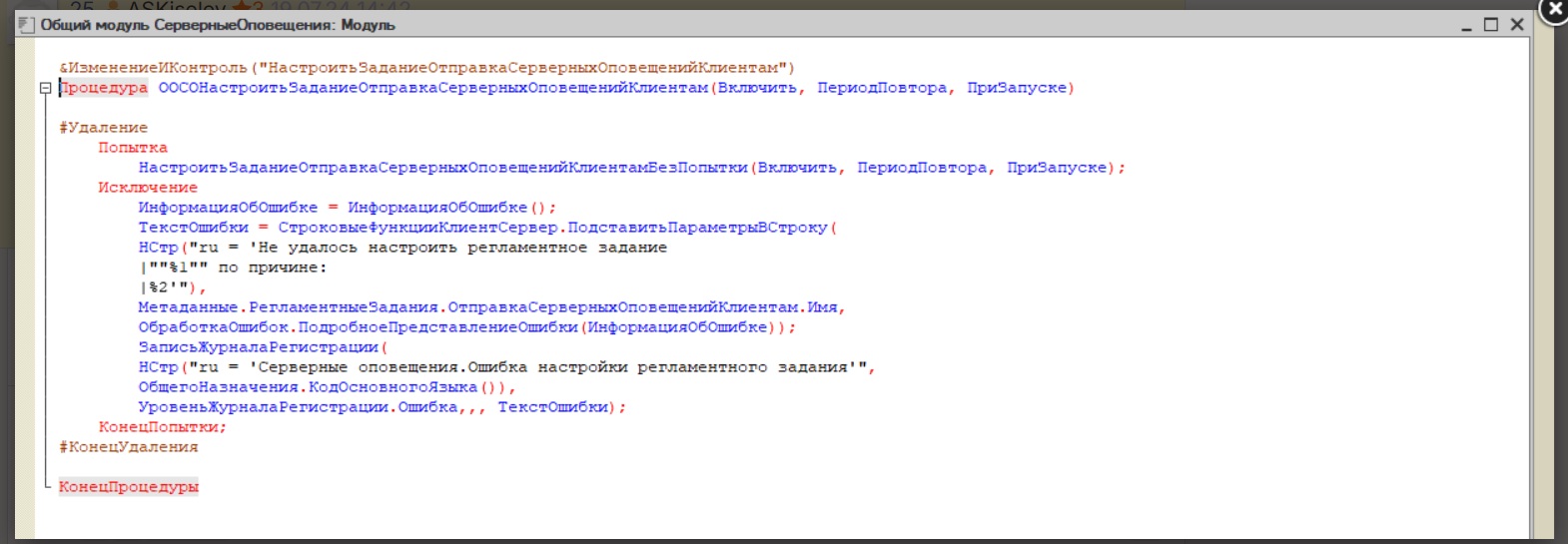Click the ТекстОшибки variable assignment line
This screenshot has width=1568, height=544.
[193, 228]
